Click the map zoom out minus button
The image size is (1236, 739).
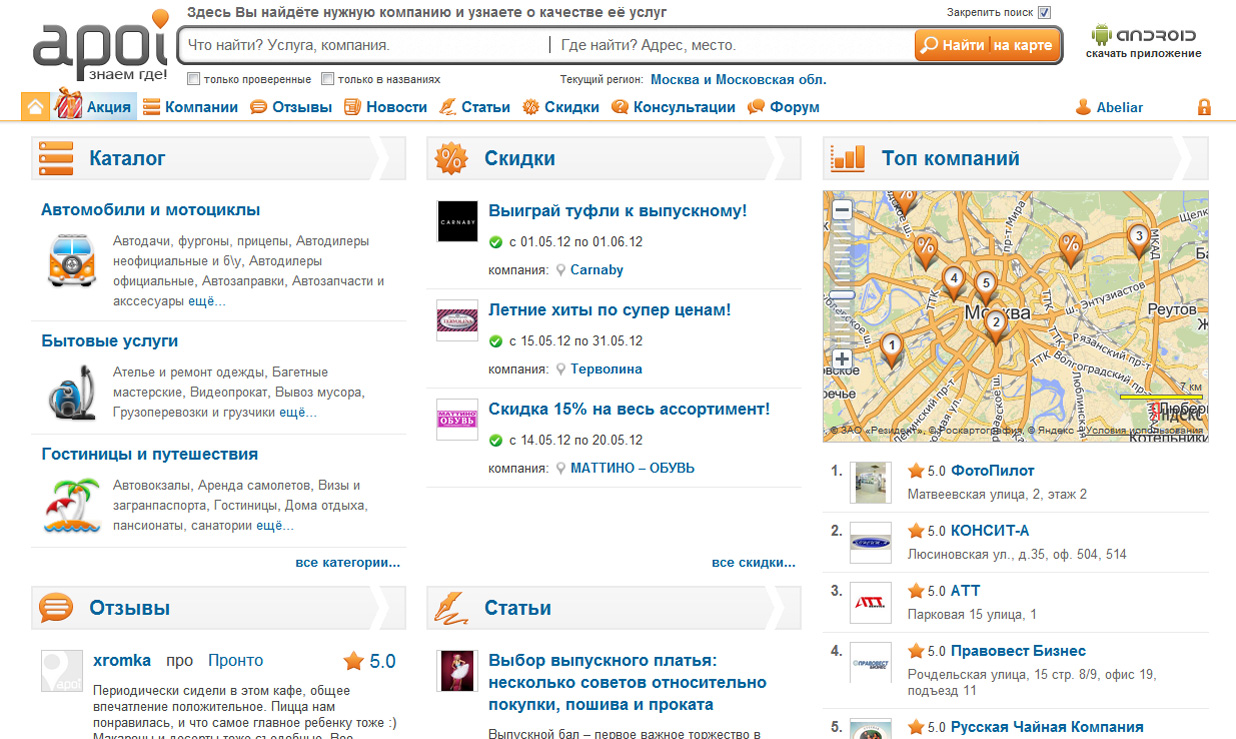pyautogui.click(x=842, y=210)
